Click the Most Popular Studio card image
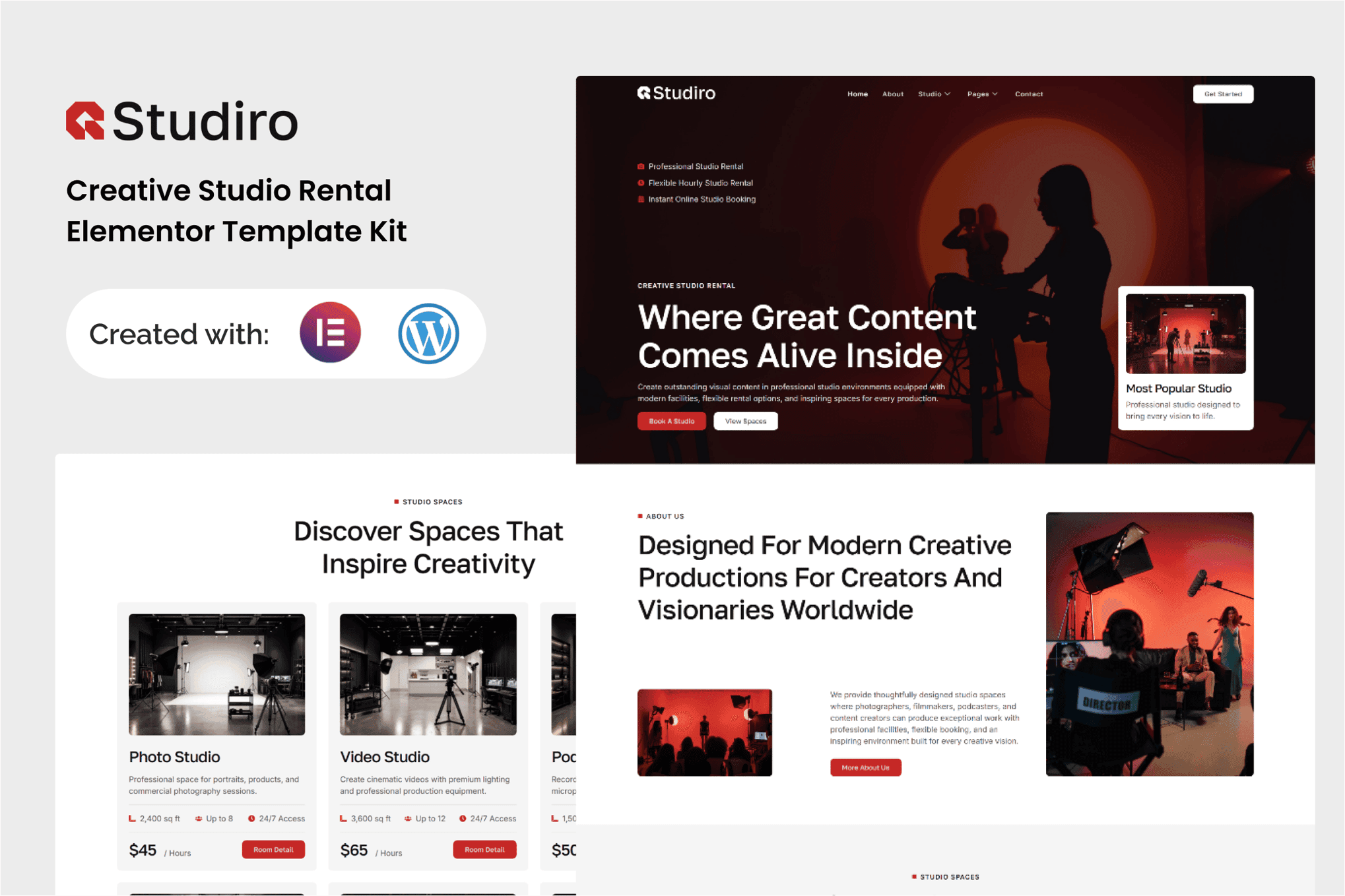The width and height of the screenshot is (1345, 896). click(x=1185, y=334)
